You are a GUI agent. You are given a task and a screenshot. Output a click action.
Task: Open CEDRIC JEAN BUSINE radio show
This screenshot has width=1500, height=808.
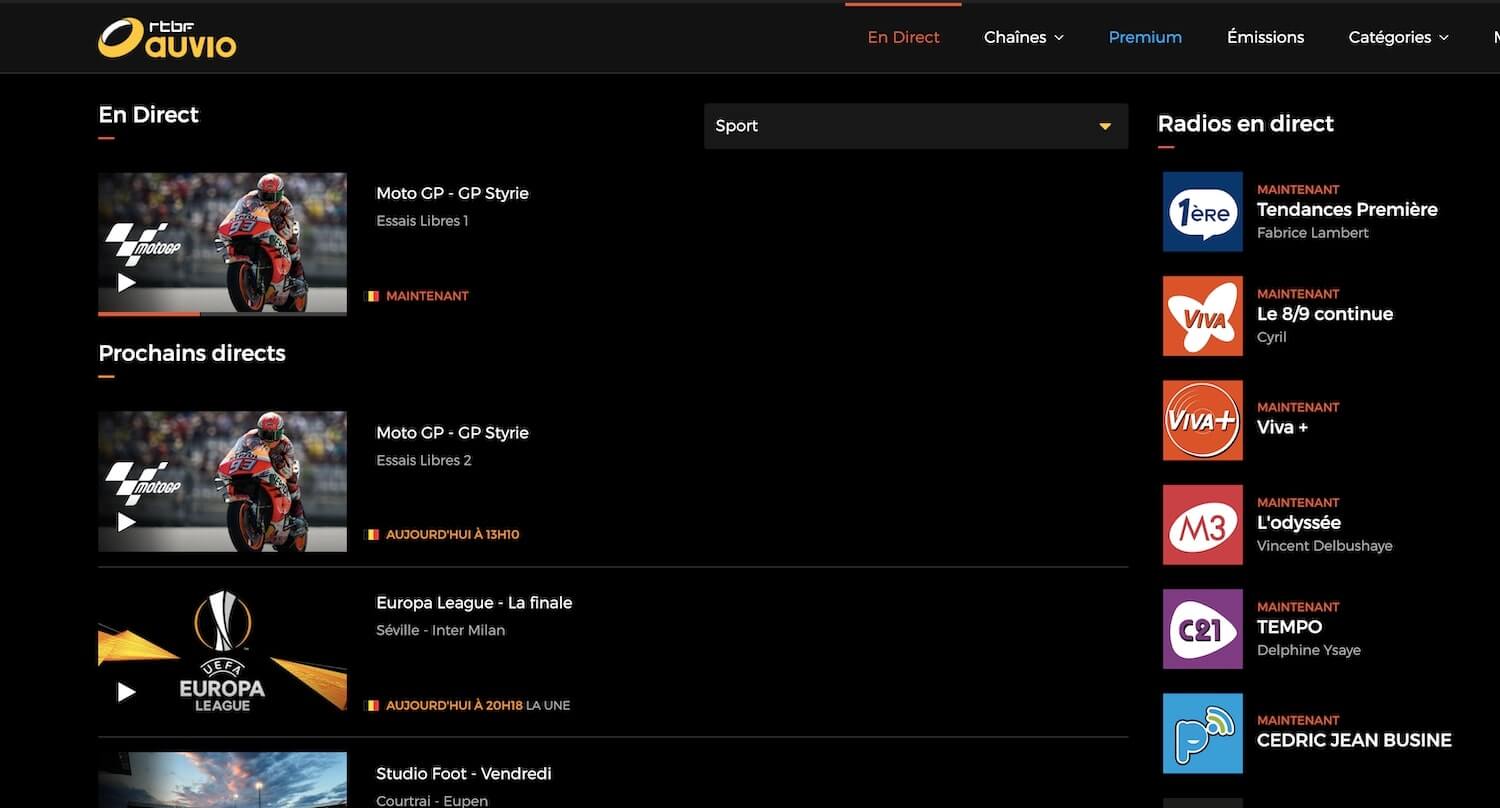1354,741
